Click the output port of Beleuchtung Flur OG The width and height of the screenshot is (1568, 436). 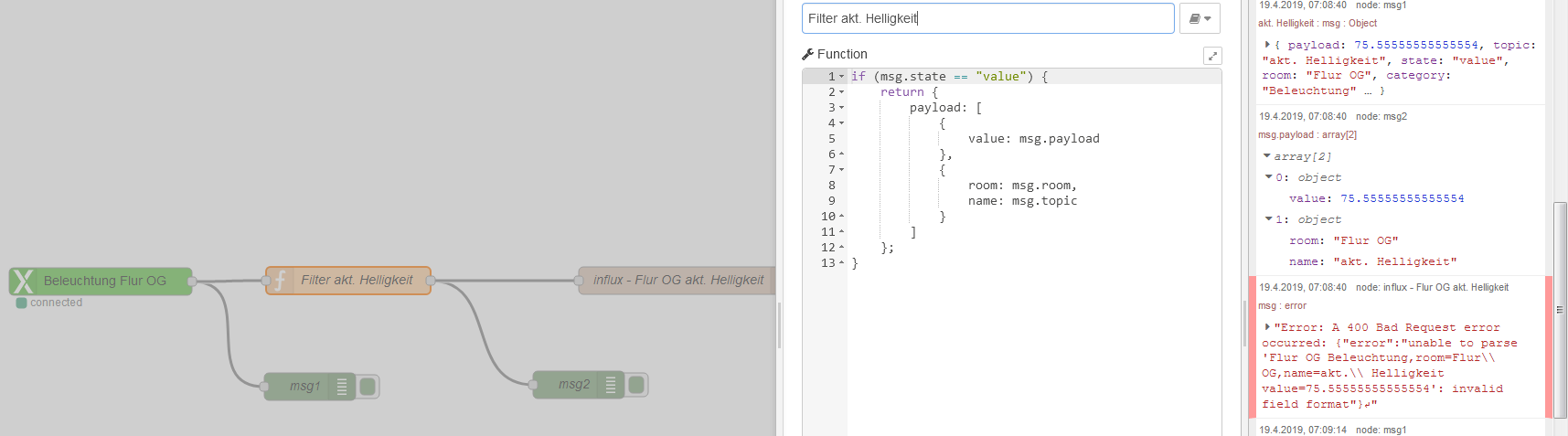click(192, 281)
